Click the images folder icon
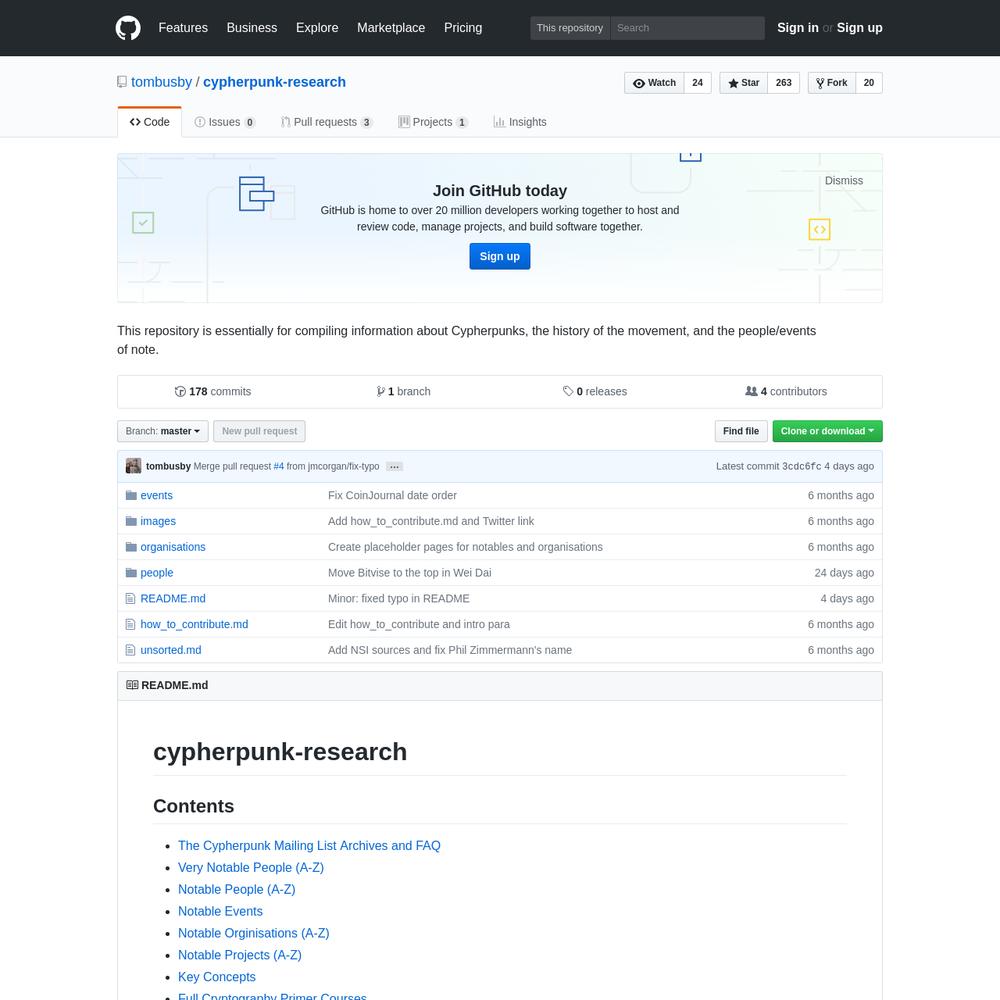 (131, 521)
